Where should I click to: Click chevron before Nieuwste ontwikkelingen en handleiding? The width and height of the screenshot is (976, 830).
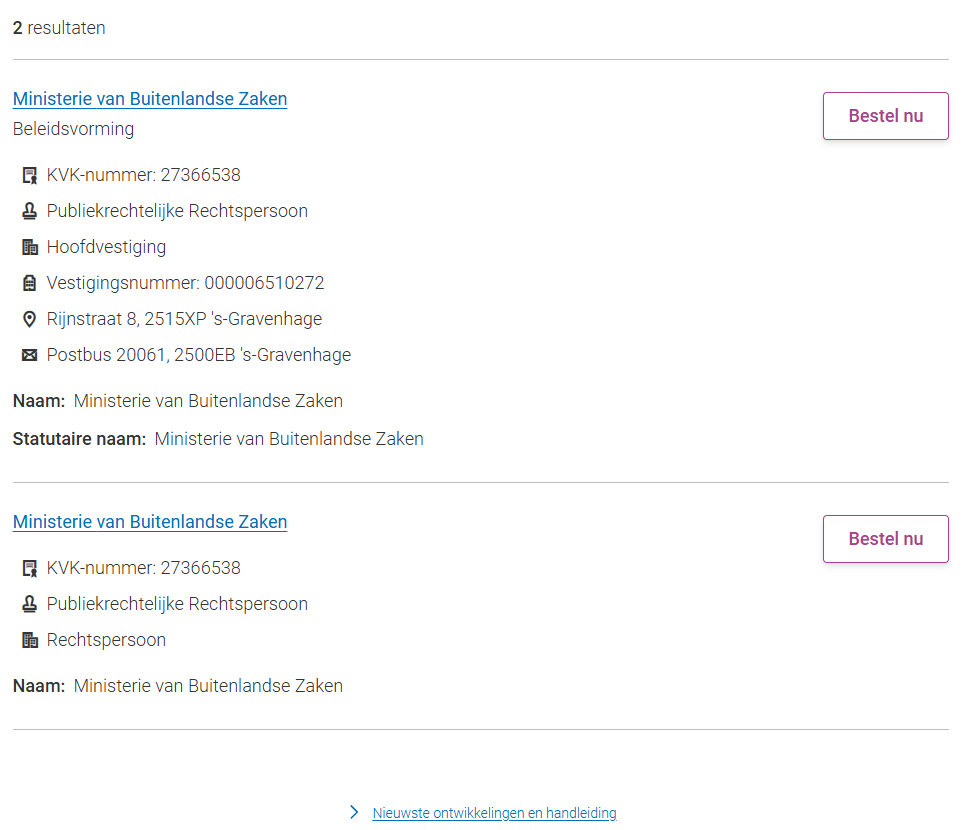pos(354,812)
